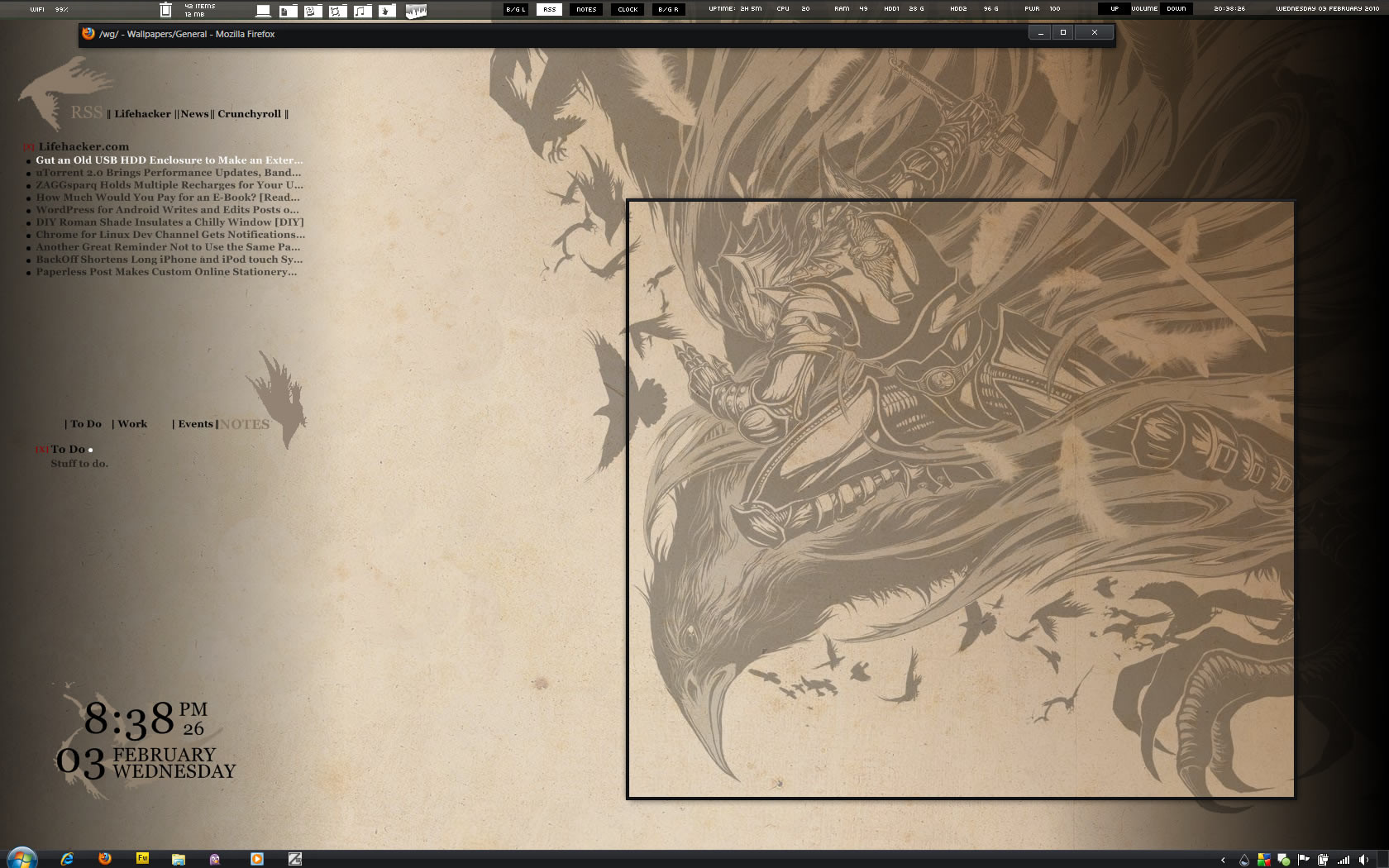Click the 'To Do' note heading
This screenshot has width=1389, height=868.
coord(68,450)
